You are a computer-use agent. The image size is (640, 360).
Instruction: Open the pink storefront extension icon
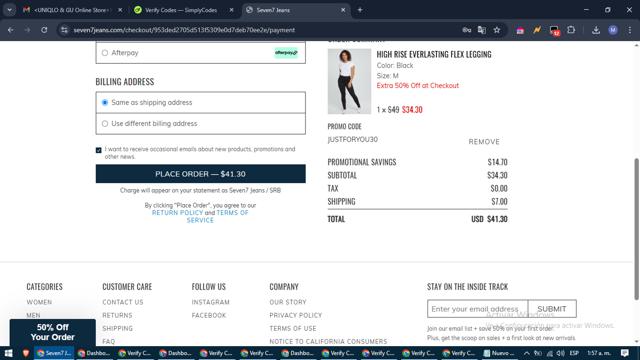(520, 30)
